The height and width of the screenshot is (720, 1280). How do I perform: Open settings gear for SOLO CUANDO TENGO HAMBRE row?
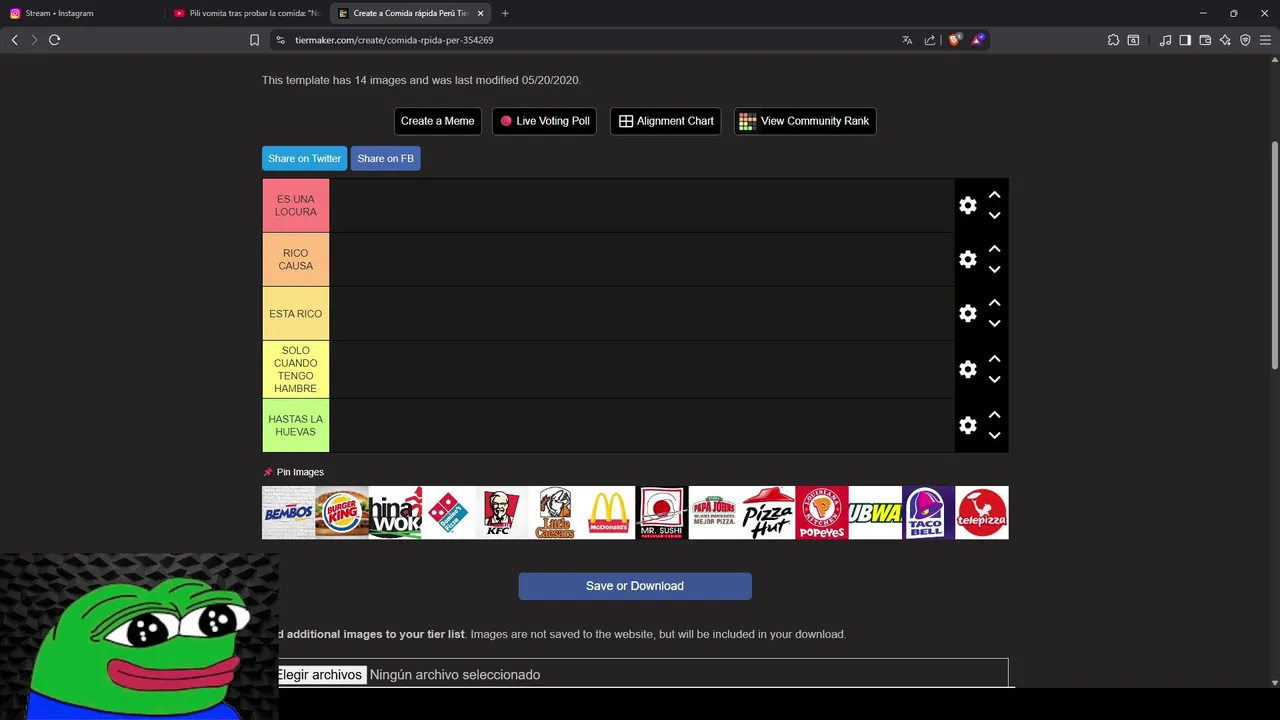tap(967, 369)
